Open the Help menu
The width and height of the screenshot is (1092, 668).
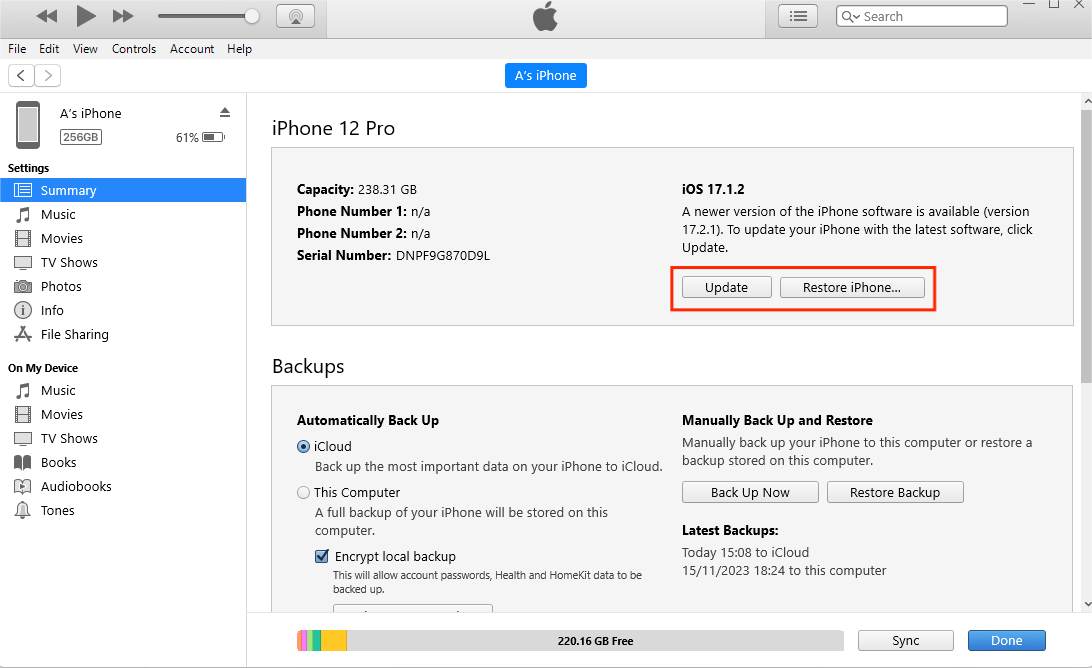click(239, 49)
